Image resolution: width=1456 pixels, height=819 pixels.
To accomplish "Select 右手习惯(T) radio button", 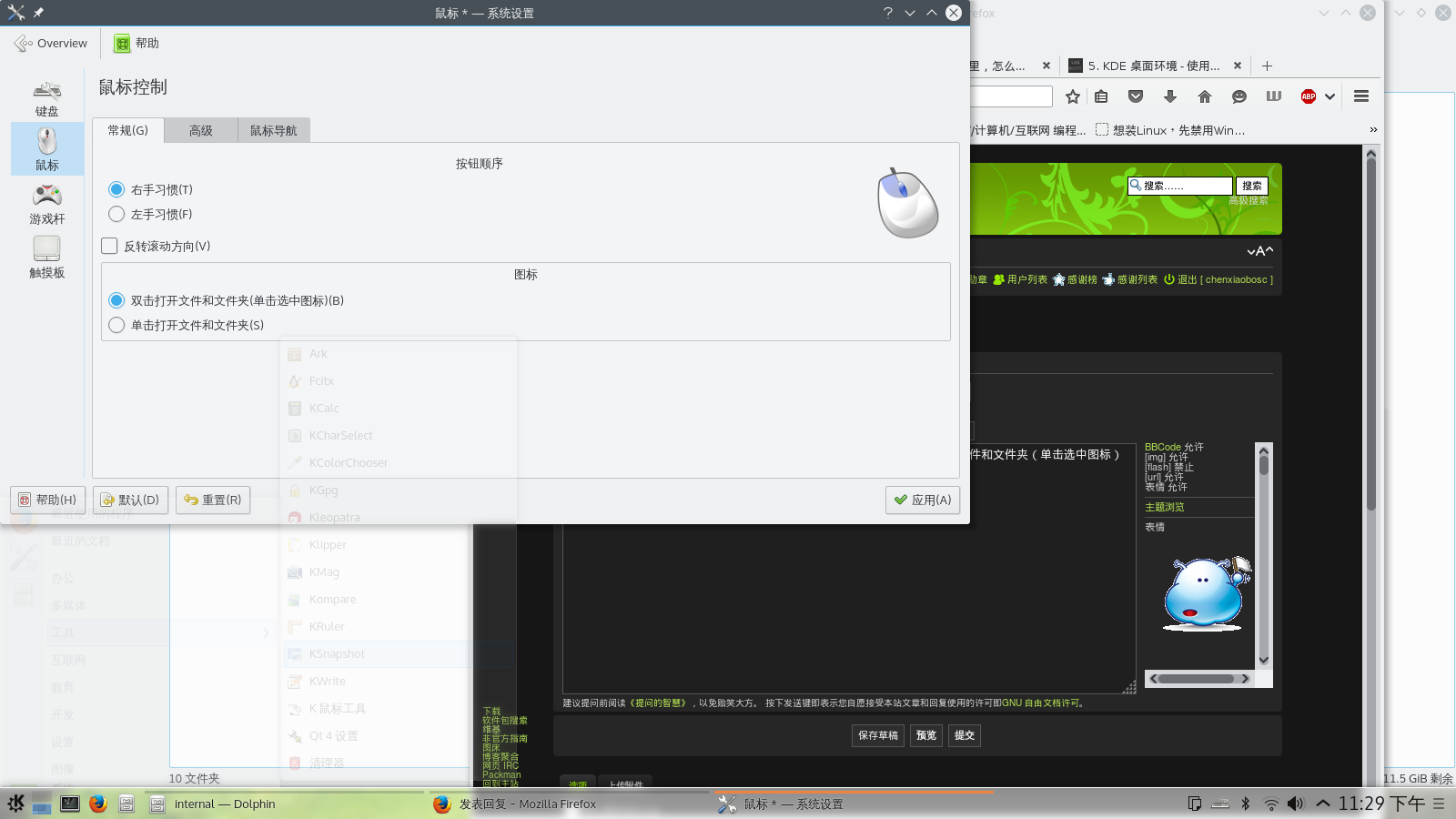I will point(151,189).
